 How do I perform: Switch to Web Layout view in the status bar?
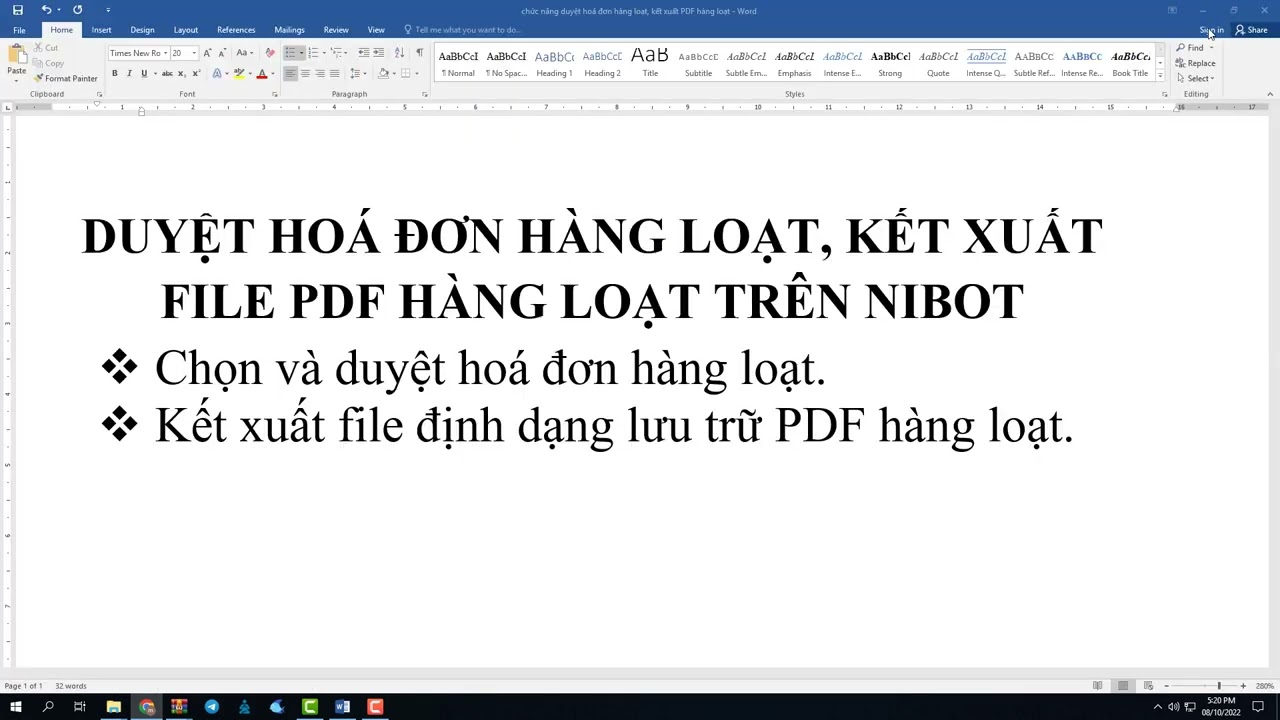(x=1148, y=686)
